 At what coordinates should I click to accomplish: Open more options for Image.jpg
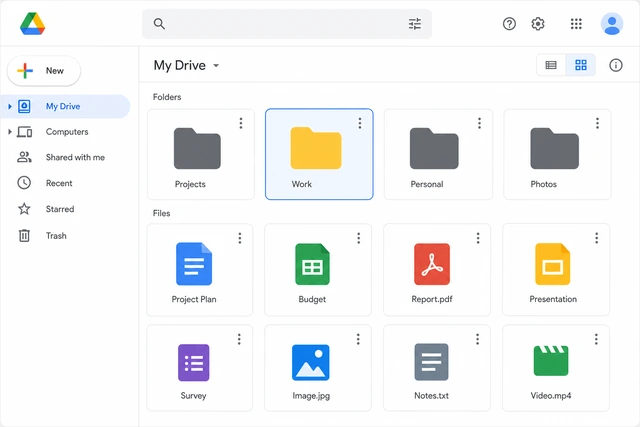pos(358,339)
